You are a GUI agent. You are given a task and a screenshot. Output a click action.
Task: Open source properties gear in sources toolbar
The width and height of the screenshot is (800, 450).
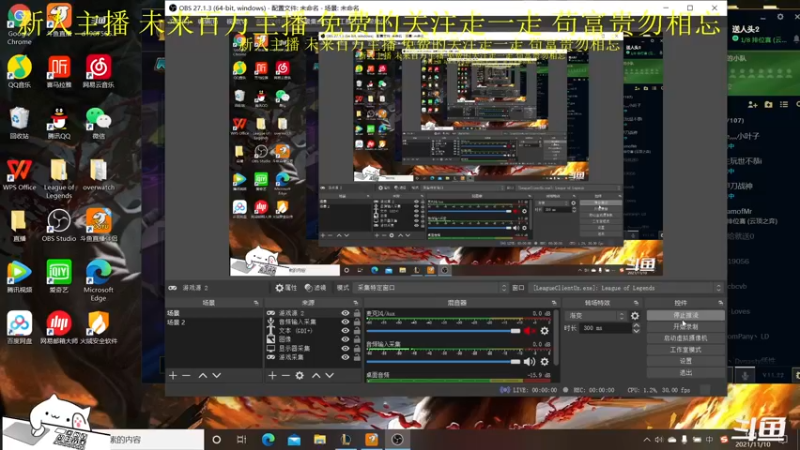point(299,376)
